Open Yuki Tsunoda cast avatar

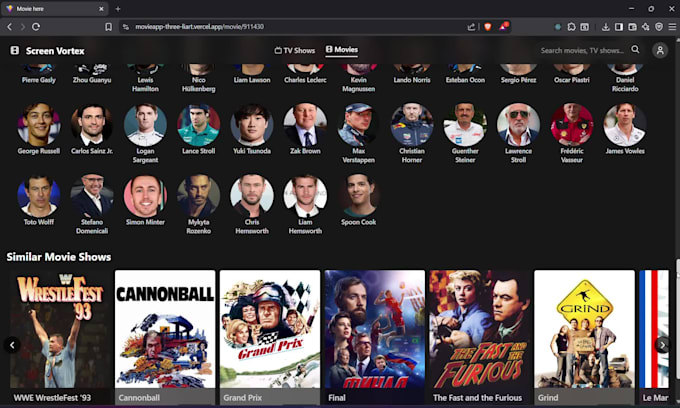[x=252, y=124]
